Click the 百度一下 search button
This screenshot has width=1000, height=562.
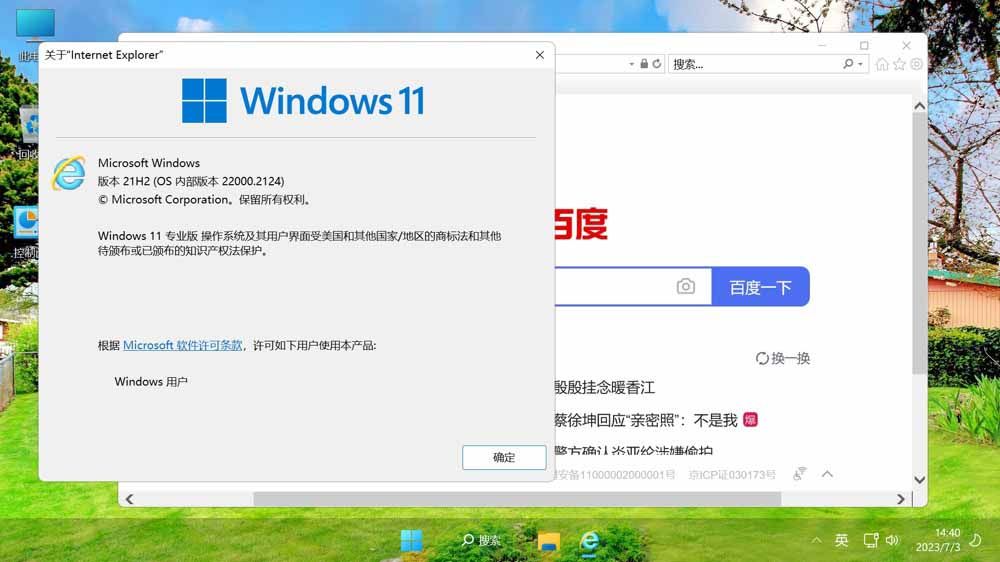(760, 286)
